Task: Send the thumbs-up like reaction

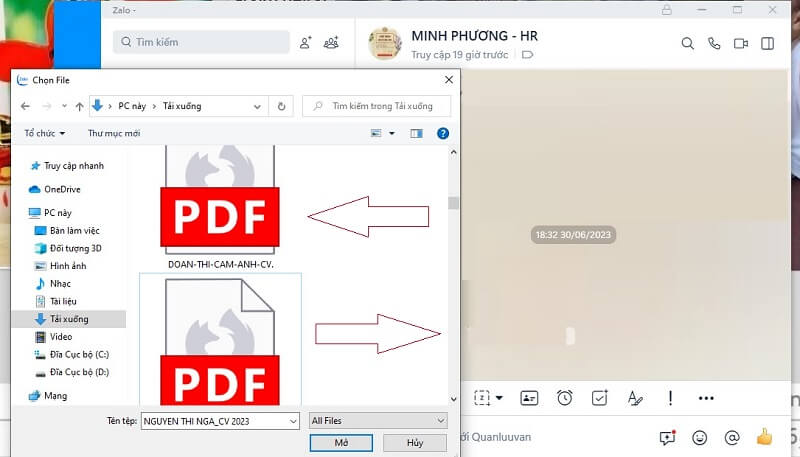Action: tap(765, 437)
